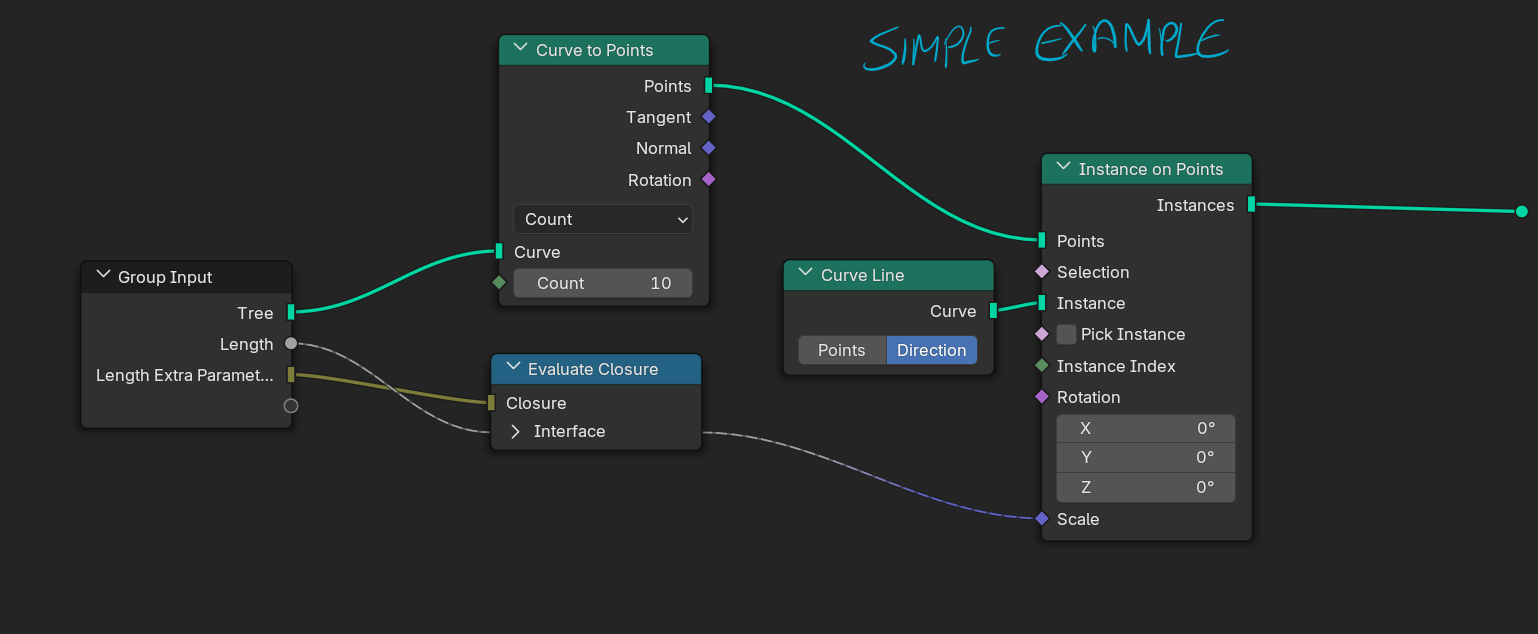Click Rotation output socket on Curve to Points
Viewport: 1538px width, 634px height.
[x=708, y=180]
